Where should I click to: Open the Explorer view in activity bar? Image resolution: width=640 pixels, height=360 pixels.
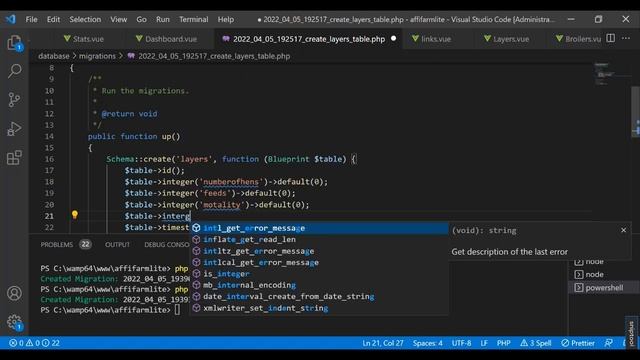click(14, 43)
